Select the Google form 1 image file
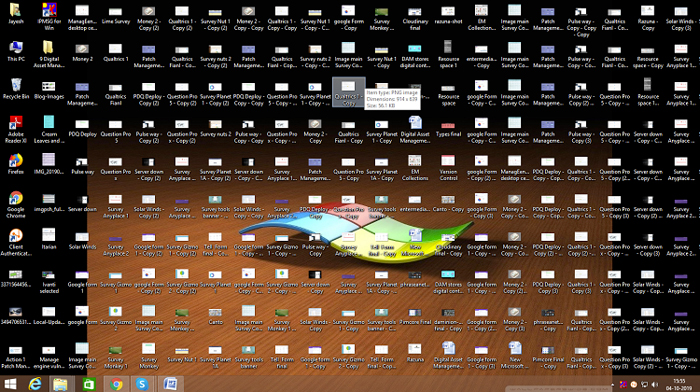The width and height of the screenshot is (700, 392). [x=83, y=281]
